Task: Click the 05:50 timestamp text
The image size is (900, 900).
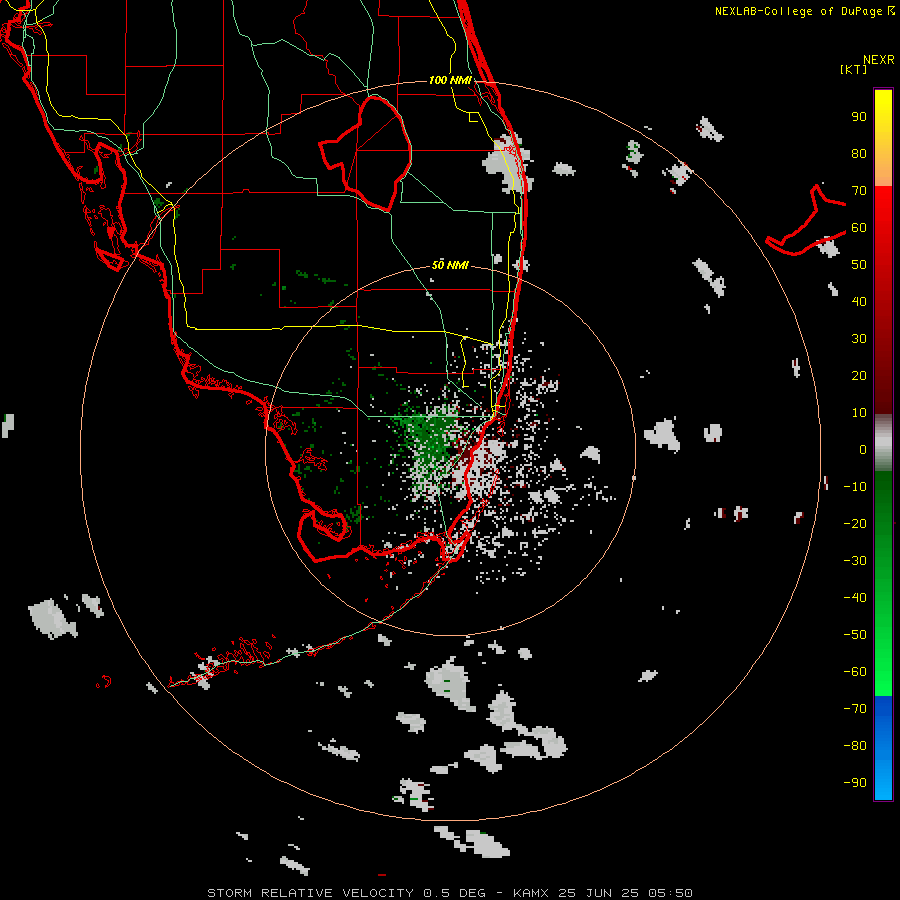Action: click(670, 893)
